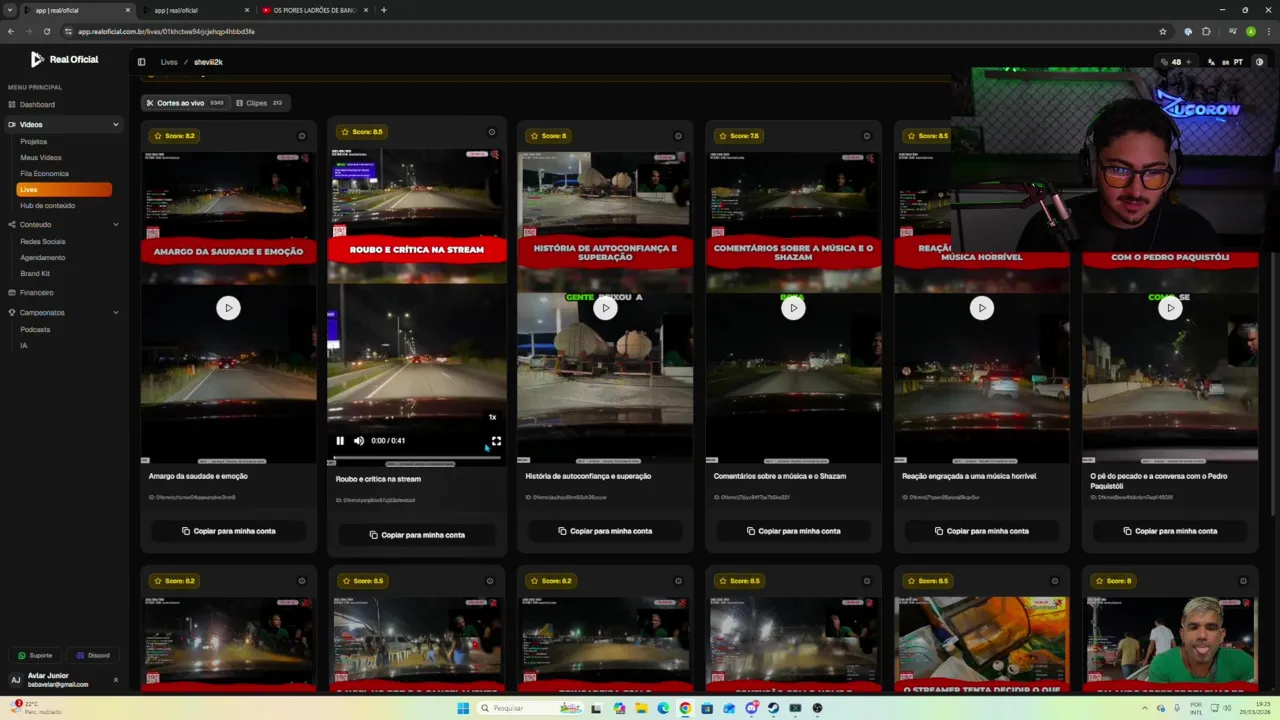This screenshot has height=720, width=1280.
Task: Open Financeiro in the sidebar
Action: click(x=37, y=293)
